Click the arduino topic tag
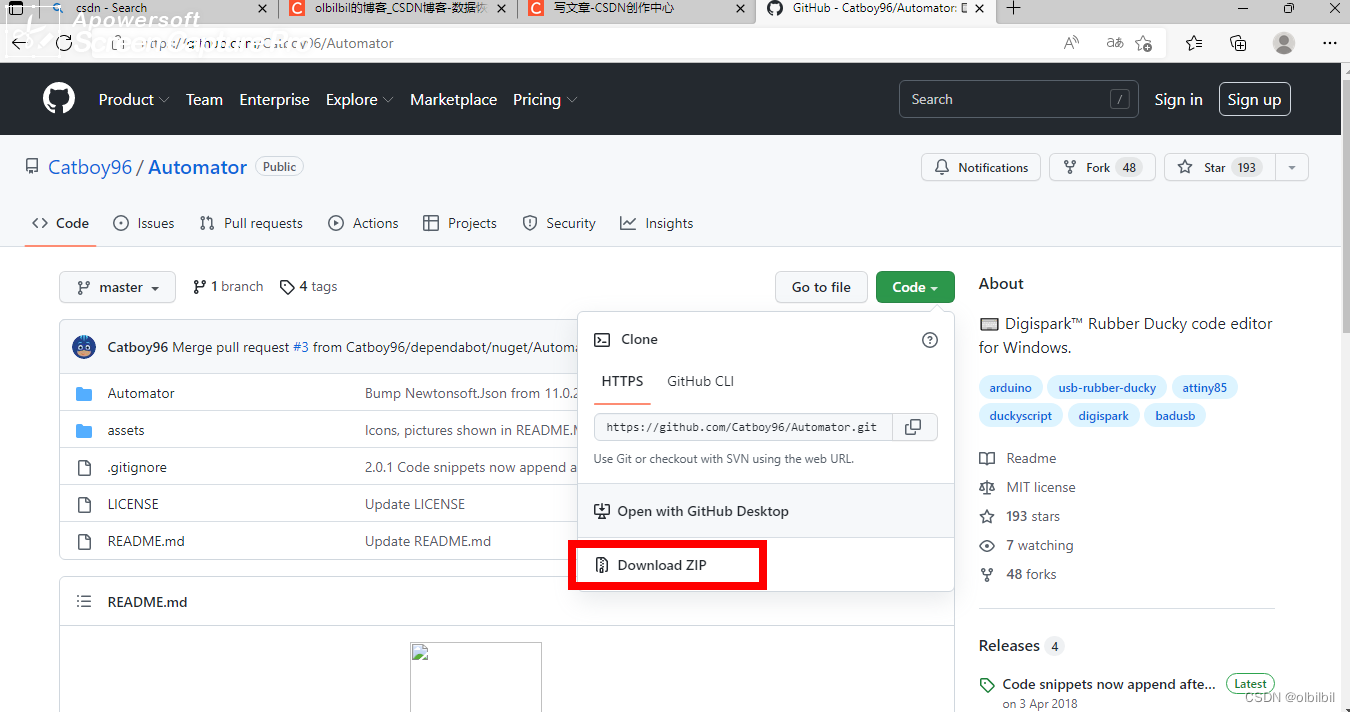The height and width of the screenshot is (712, 1350). (1010, 387)
